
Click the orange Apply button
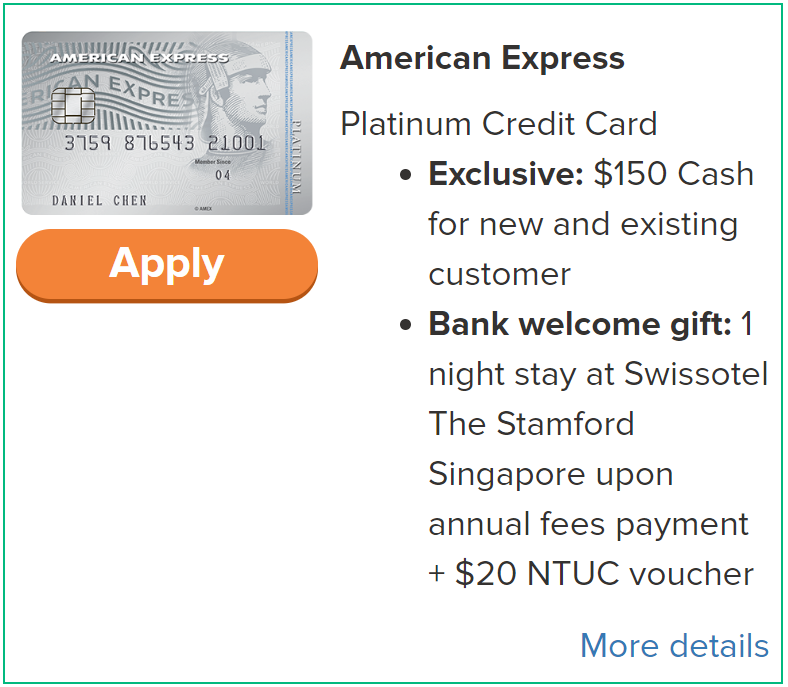pyautogui.click(x=167, y=265)
